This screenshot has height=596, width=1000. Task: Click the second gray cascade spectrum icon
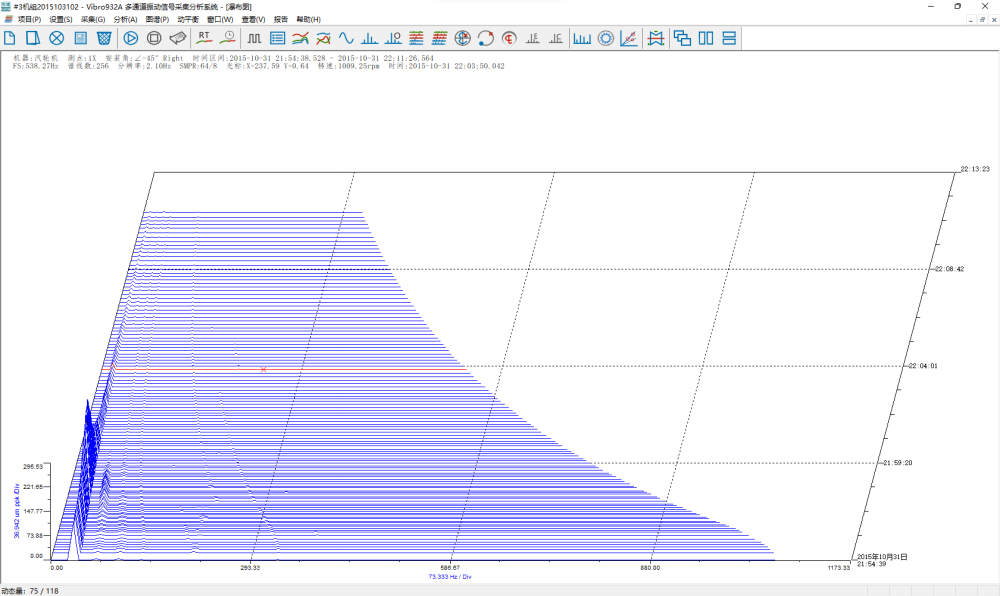(556, 38)
